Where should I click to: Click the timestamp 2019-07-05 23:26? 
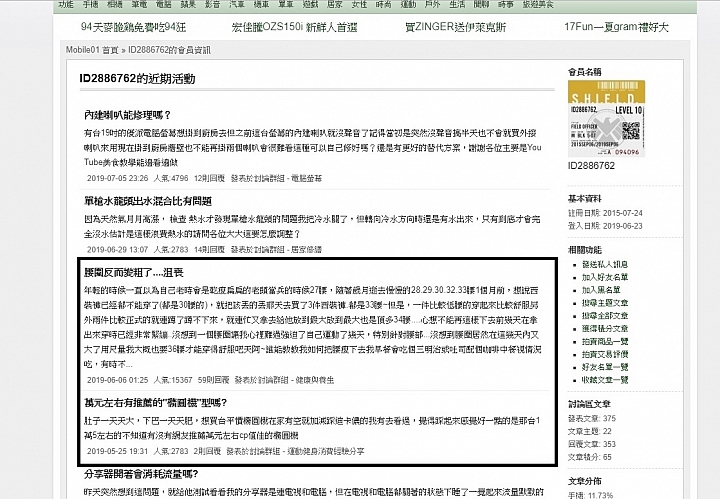tap(118, 178)
